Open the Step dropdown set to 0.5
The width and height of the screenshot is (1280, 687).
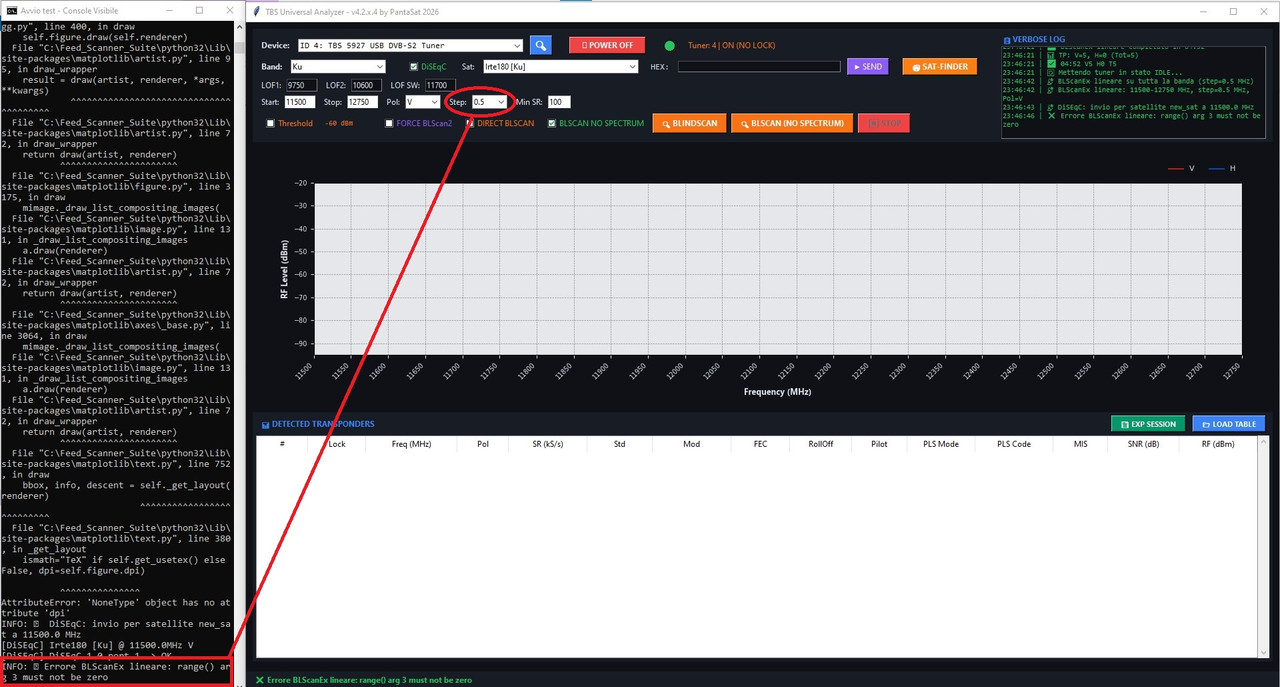point(488,102)
